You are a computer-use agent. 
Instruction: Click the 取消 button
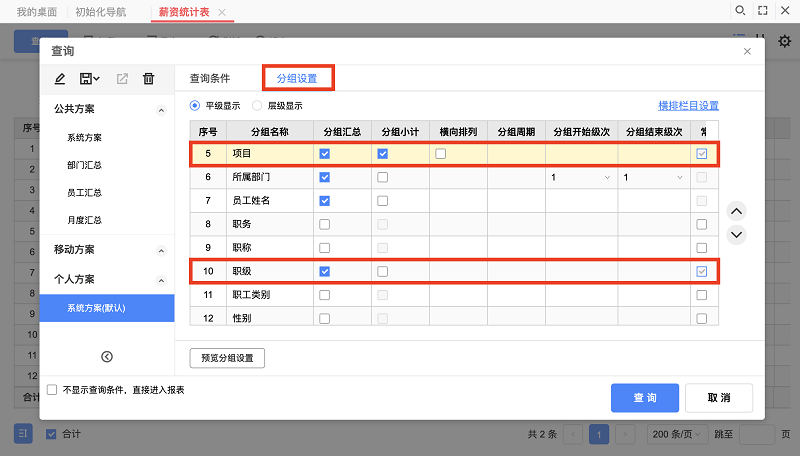coord(719,398)
